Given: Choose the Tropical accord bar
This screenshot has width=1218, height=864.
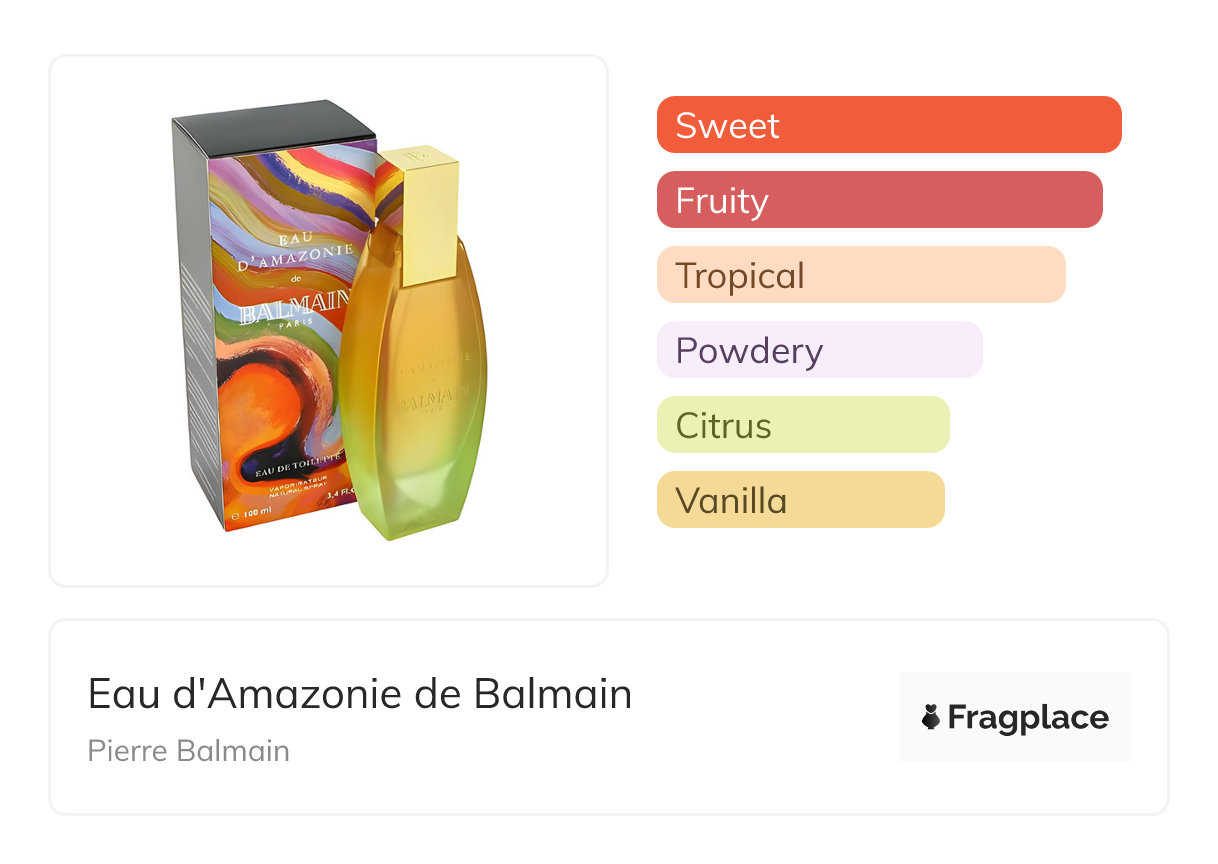Looking at the screenshot, I should coord(861,275).
